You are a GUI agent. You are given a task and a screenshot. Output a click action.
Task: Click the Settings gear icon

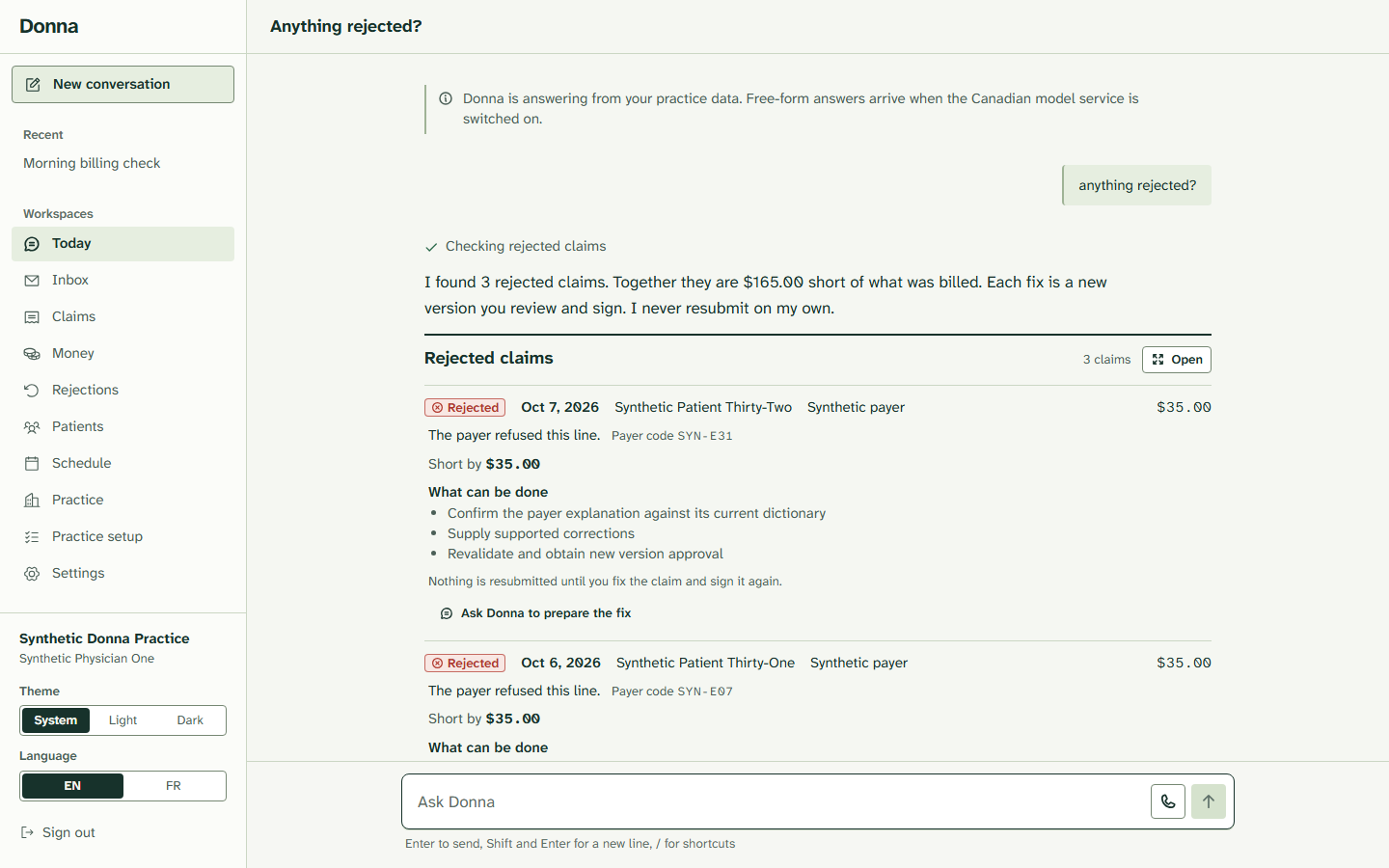[32, 574]
